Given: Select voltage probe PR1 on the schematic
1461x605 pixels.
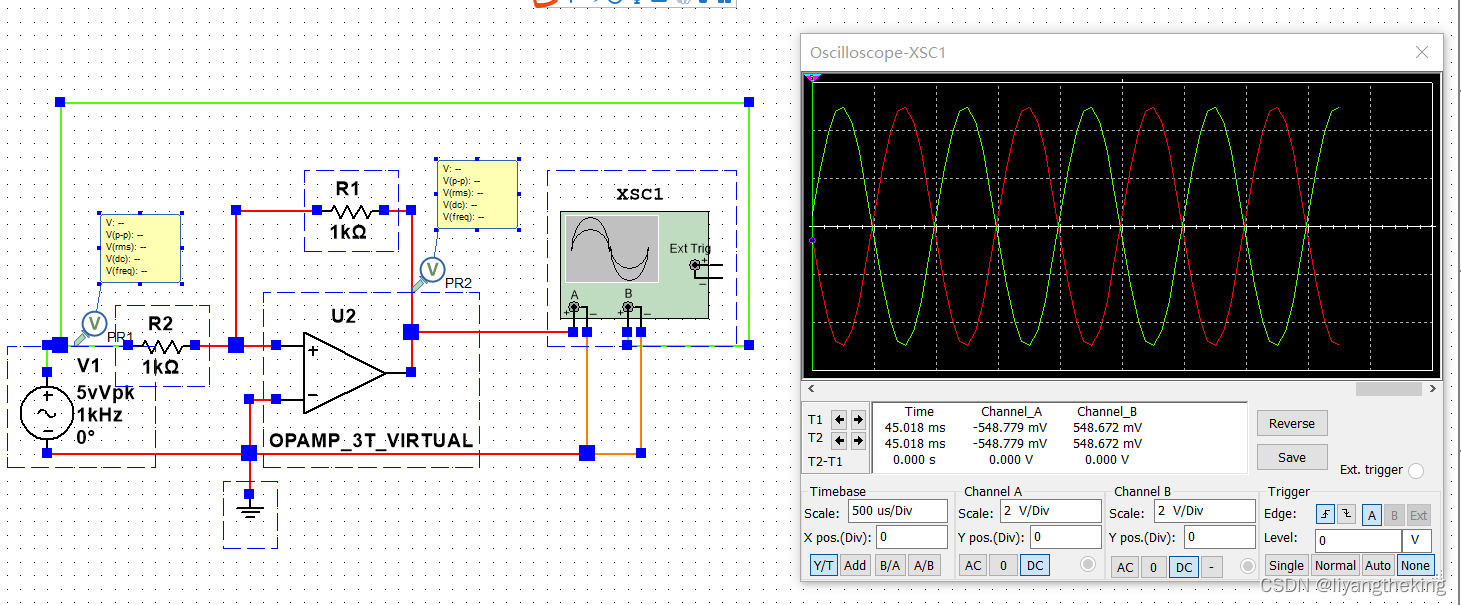Looking at the screenshot, I should 92,322.
